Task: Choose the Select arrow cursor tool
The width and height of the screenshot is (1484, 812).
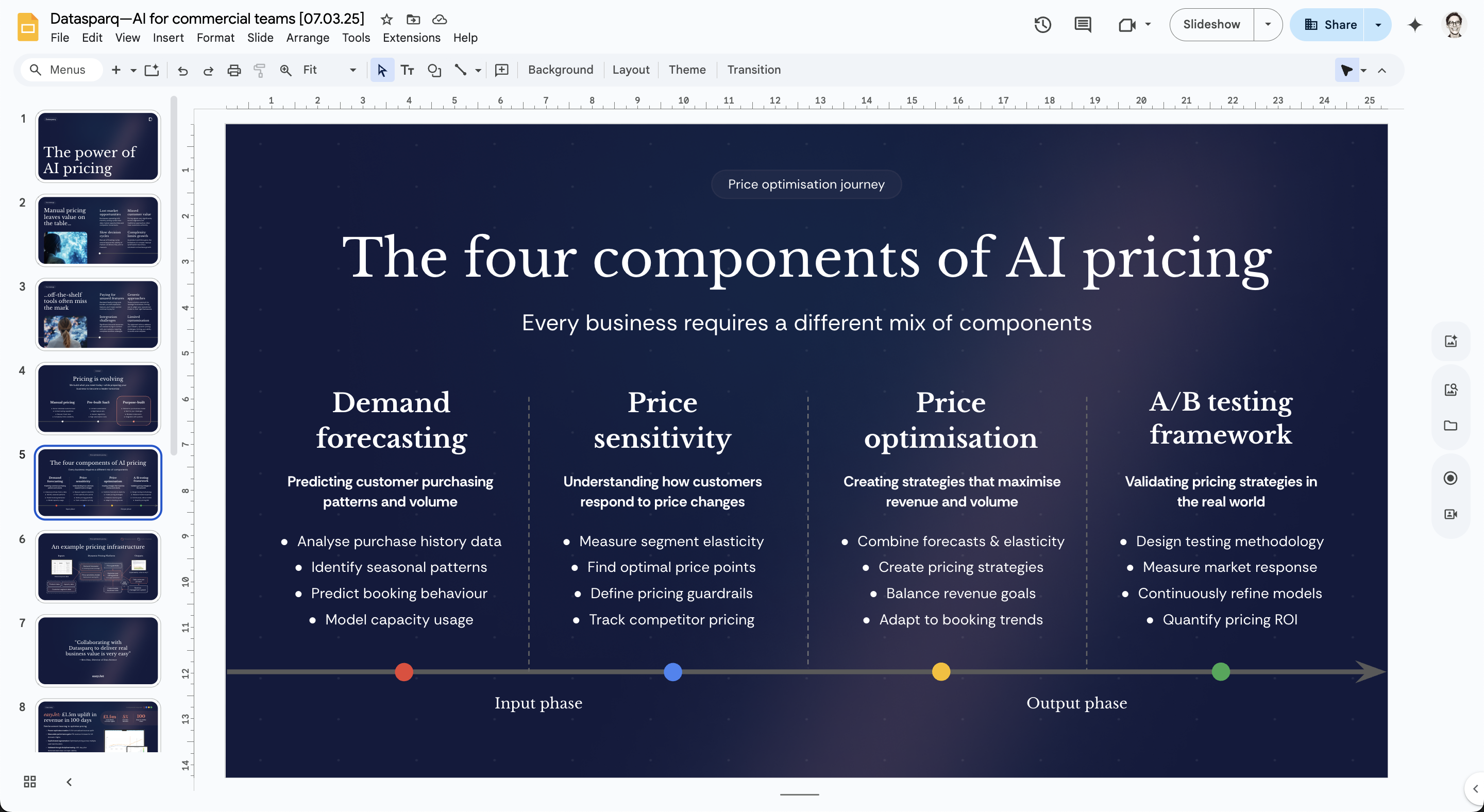Action: tap(382, 70)
